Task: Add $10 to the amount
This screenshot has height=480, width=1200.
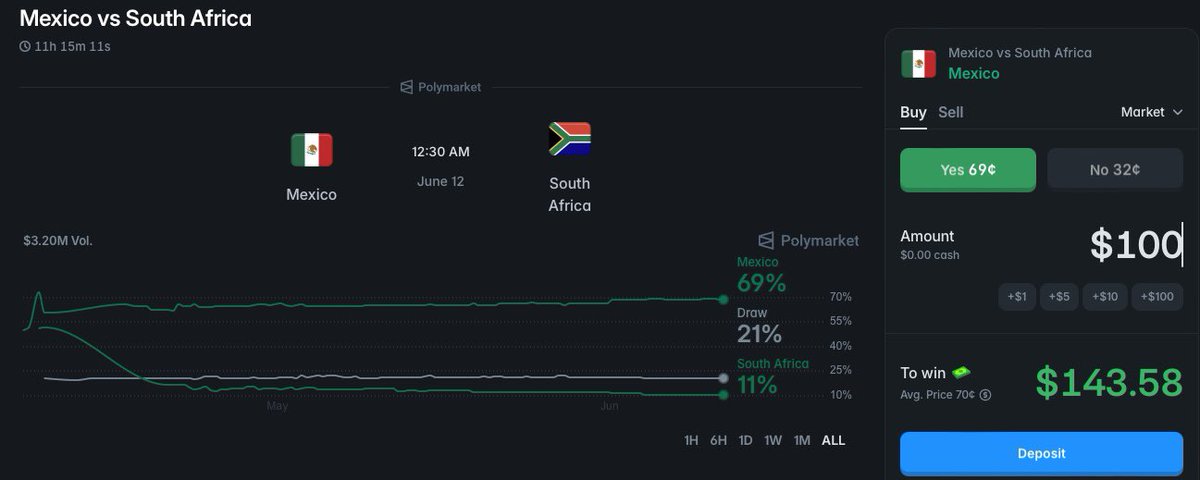Action: 1105,296
